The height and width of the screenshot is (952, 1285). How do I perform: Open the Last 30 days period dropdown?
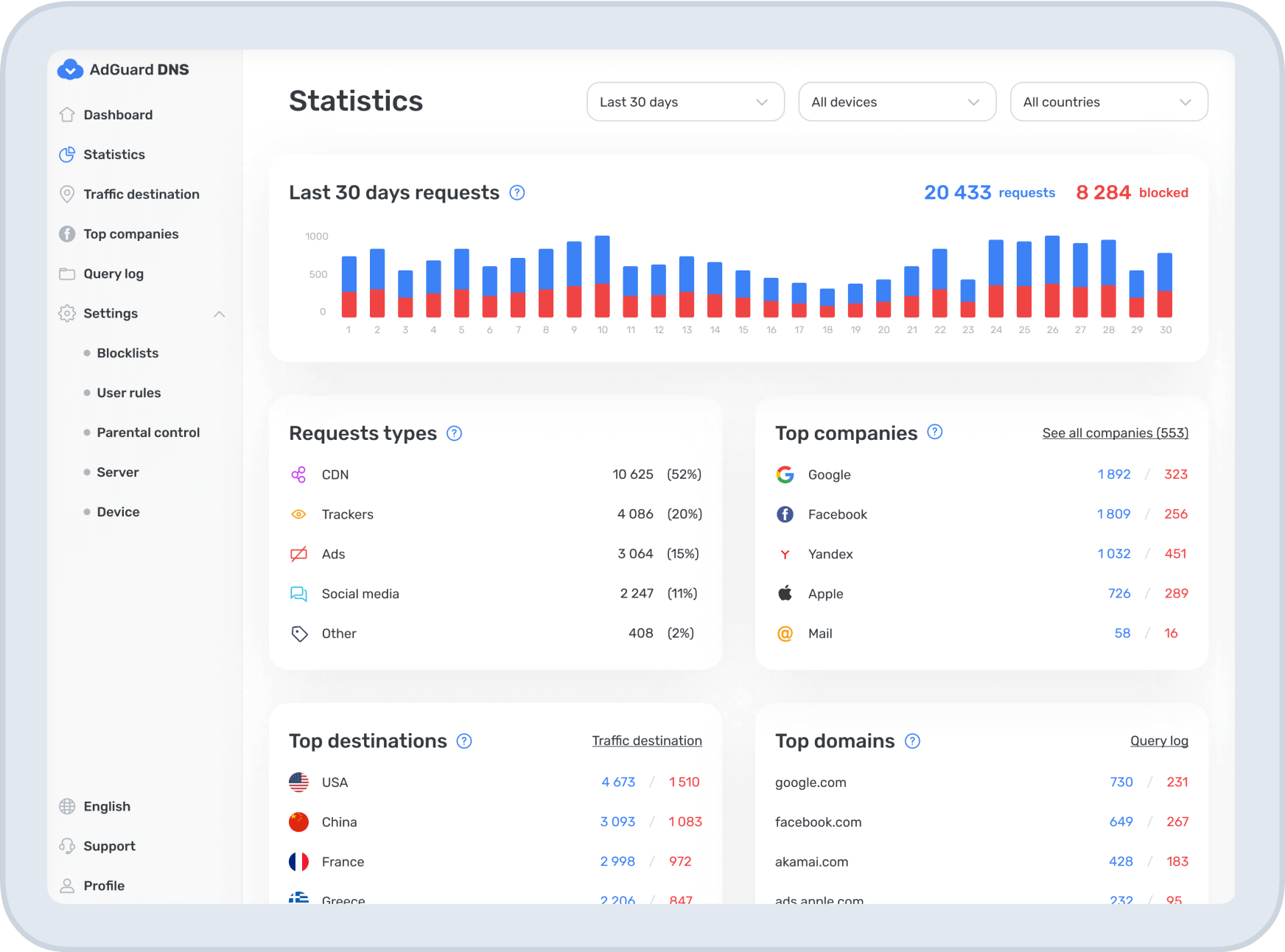click(685, 102)
